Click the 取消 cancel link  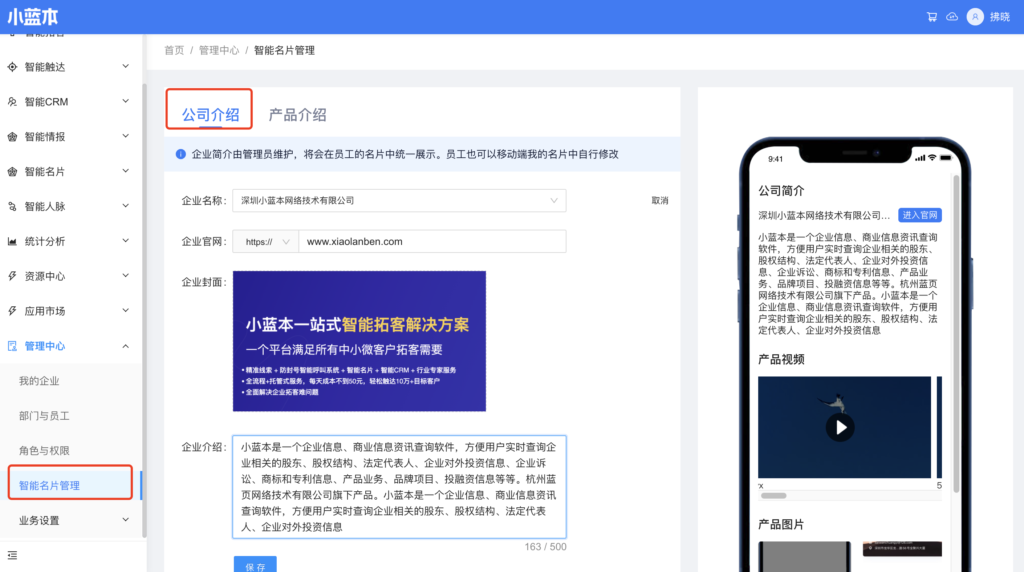(659, 201)
